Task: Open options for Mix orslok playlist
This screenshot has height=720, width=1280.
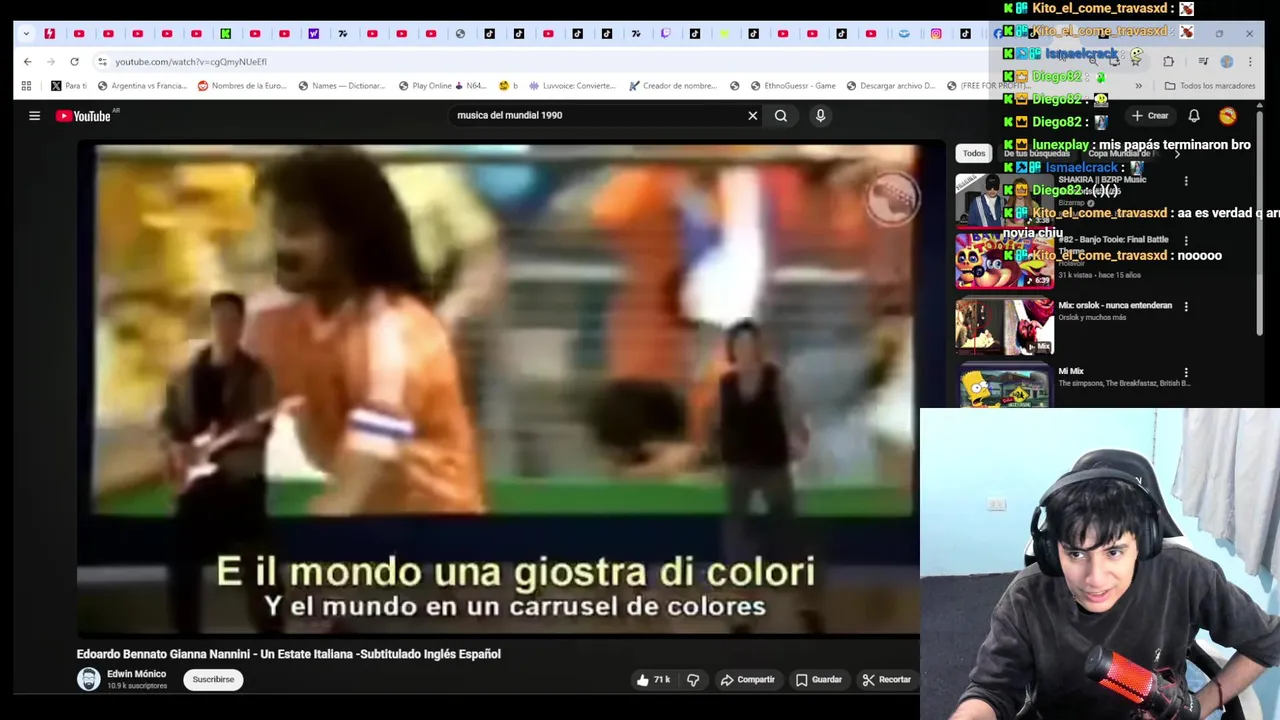Action: click(1186, 307)
